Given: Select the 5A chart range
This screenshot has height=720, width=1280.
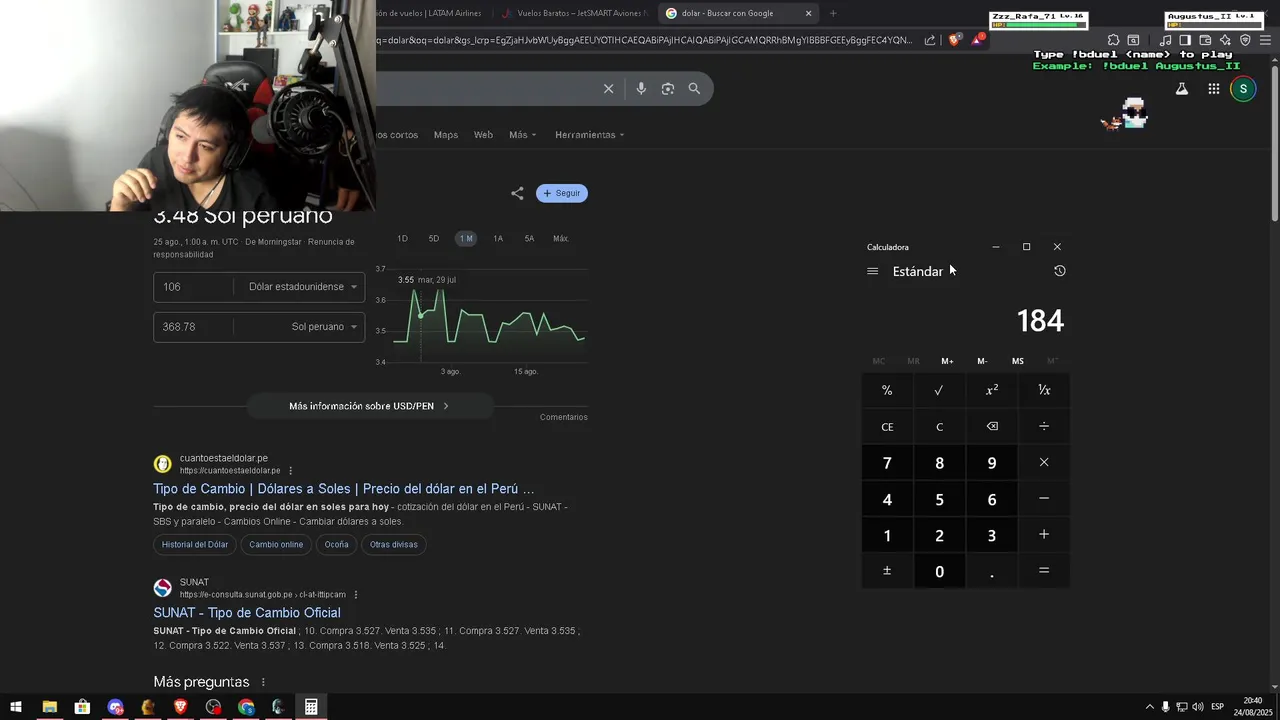Looking at the screenshot, I should pyautogui.click(x=529, y=238).
